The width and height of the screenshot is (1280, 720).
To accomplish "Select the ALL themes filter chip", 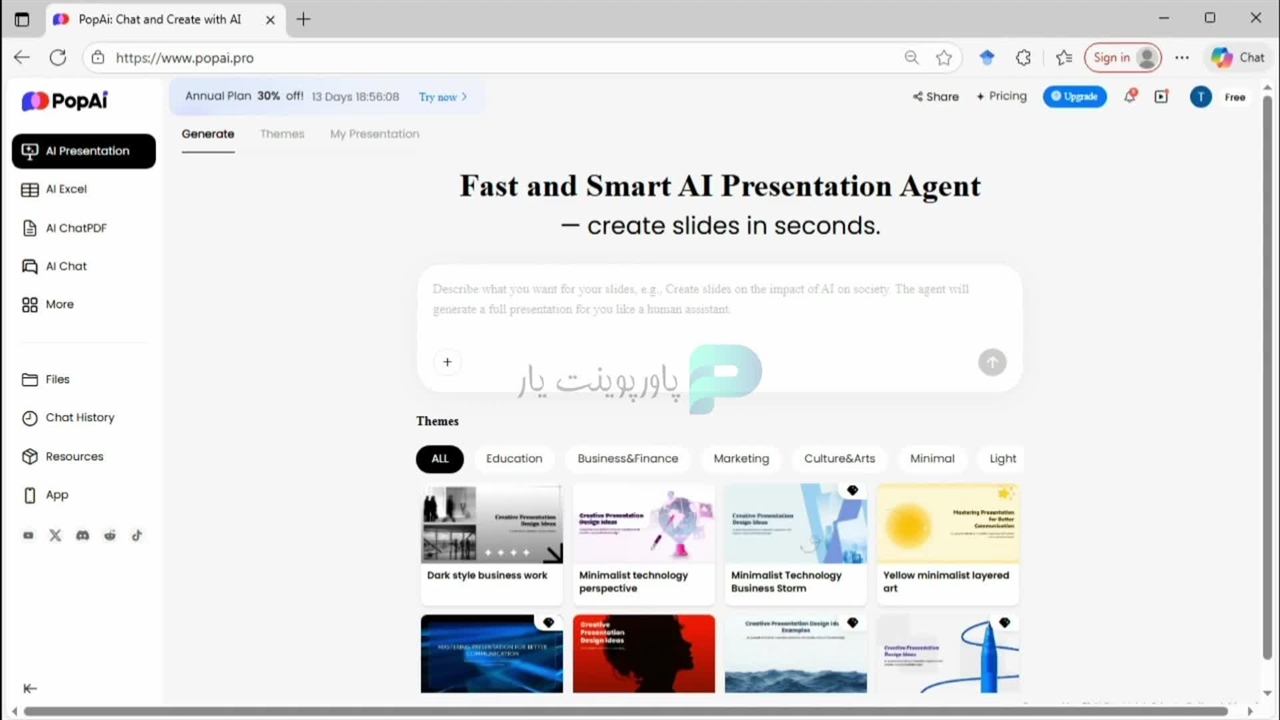I will pos(440,459).
